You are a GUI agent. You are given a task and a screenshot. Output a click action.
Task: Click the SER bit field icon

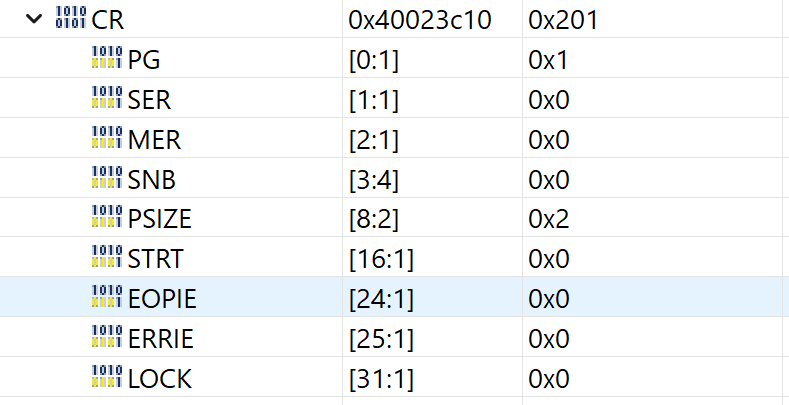click(x=106, y=99)
